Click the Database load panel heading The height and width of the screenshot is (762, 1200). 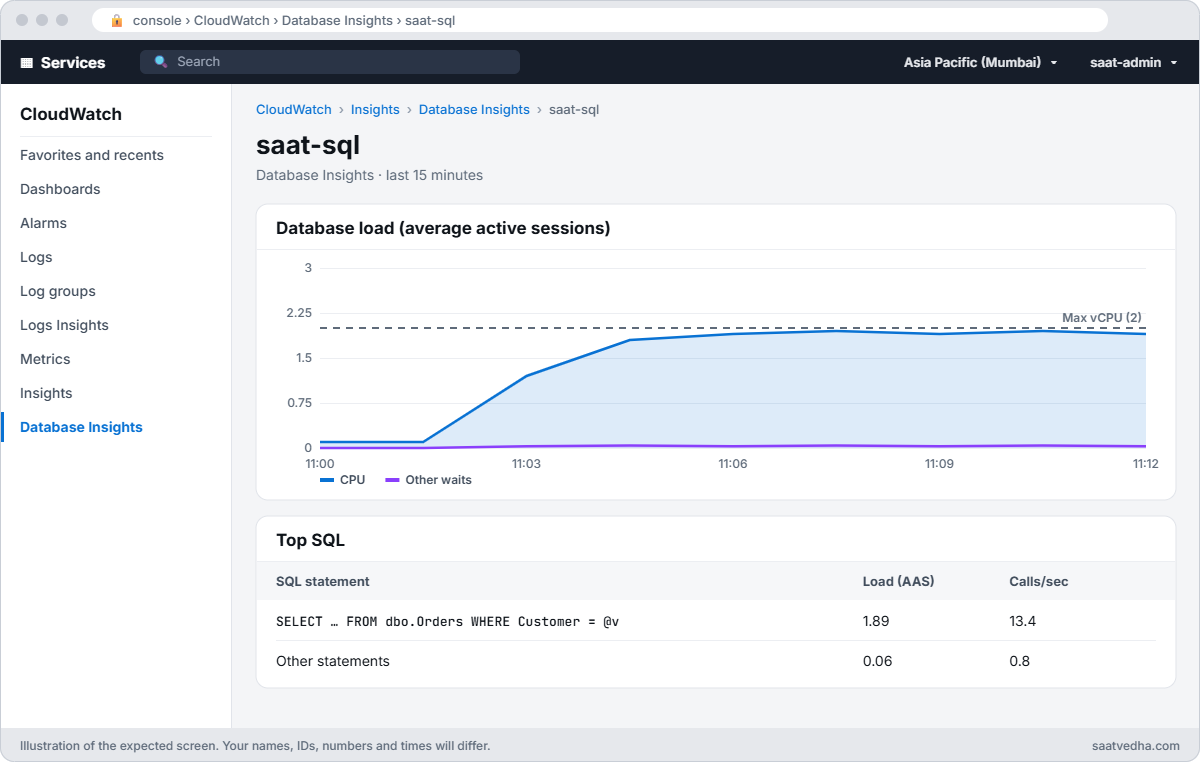click(x=443, y=228)
